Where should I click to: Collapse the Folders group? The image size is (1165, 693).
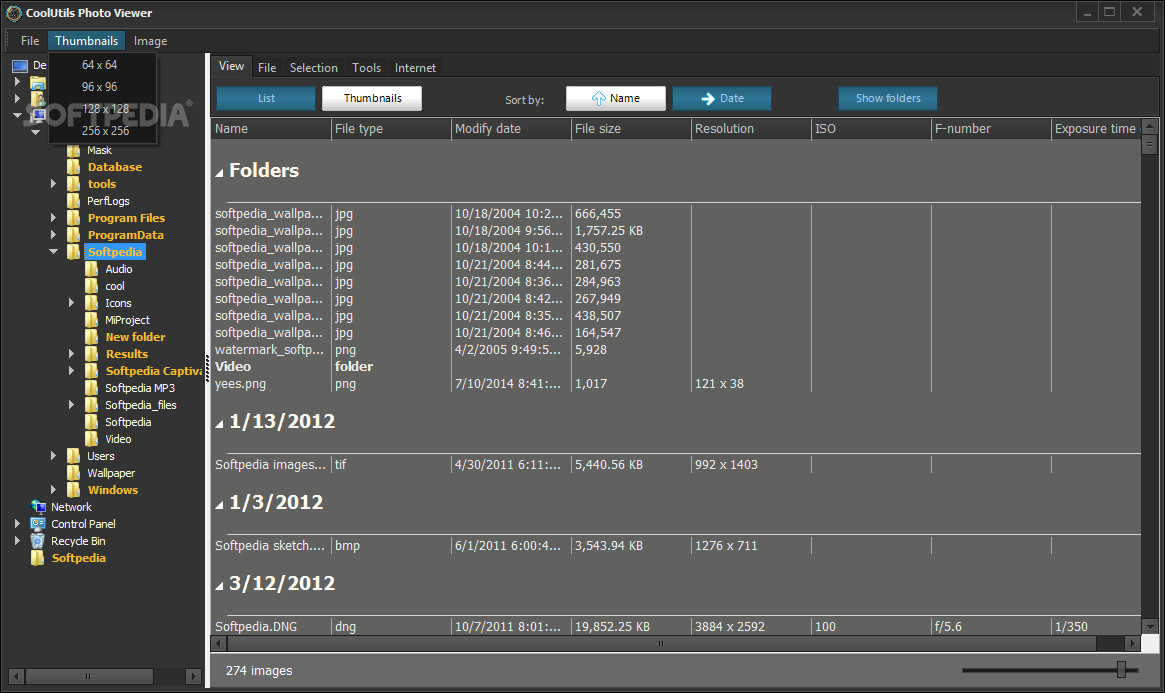click(x=219, y=173)
